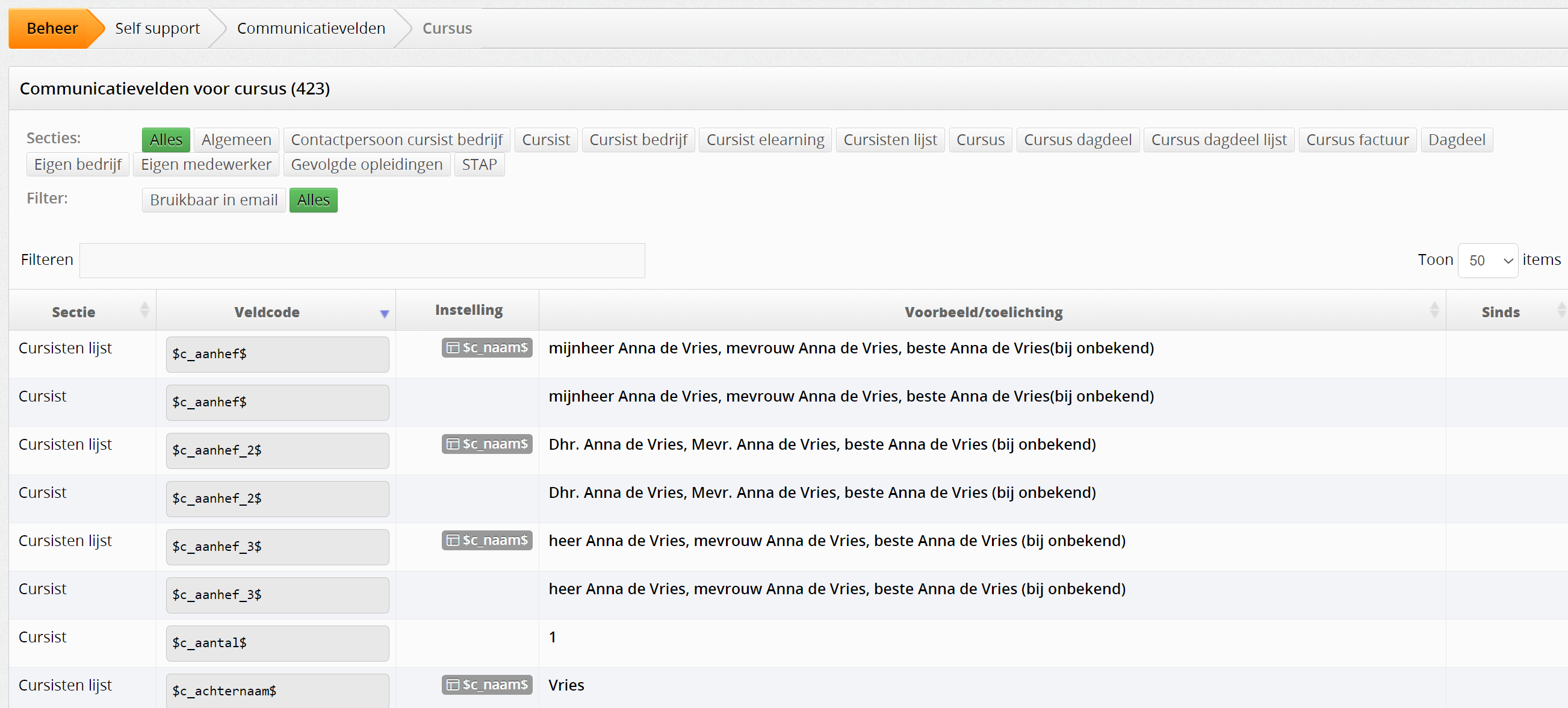Filter by STAP section
1568x708 pixels.
(x=479, y=164)
